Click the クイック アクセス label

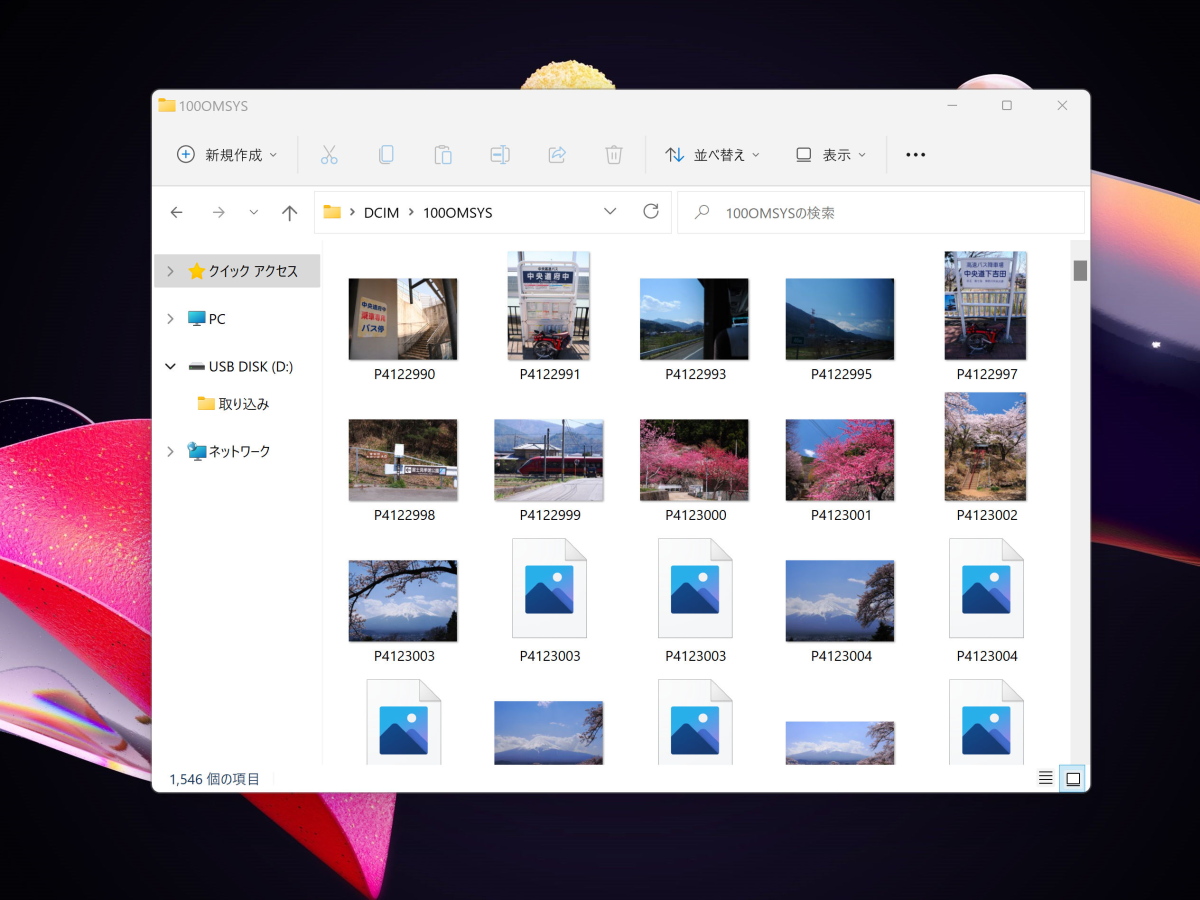pos(253,271)
